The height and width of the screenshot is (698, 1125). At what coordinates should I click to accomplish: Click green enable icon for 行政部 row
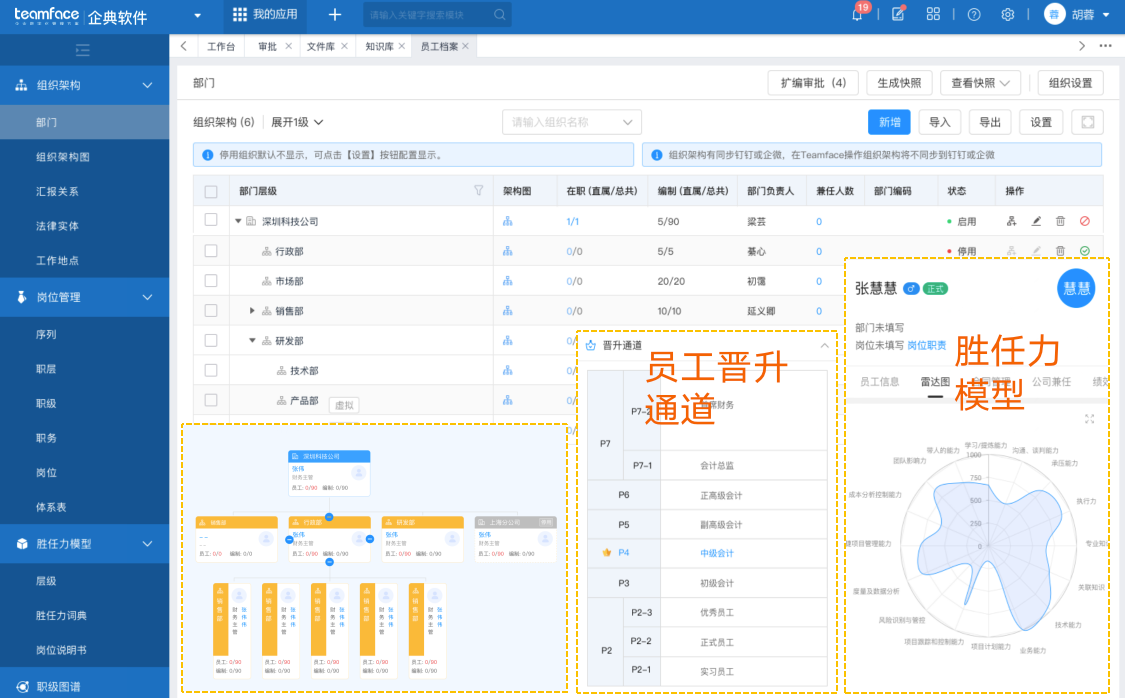[x=1085, y=251]
